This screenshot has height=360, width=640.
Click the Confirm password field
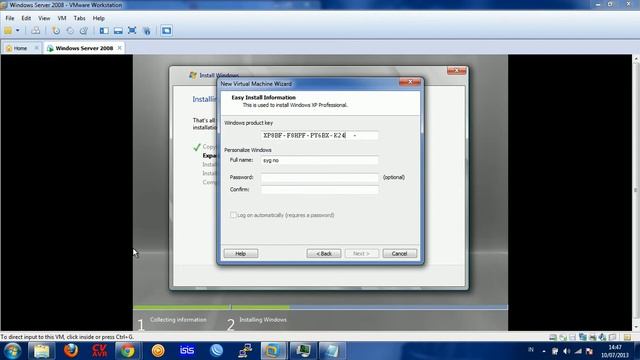320,190
